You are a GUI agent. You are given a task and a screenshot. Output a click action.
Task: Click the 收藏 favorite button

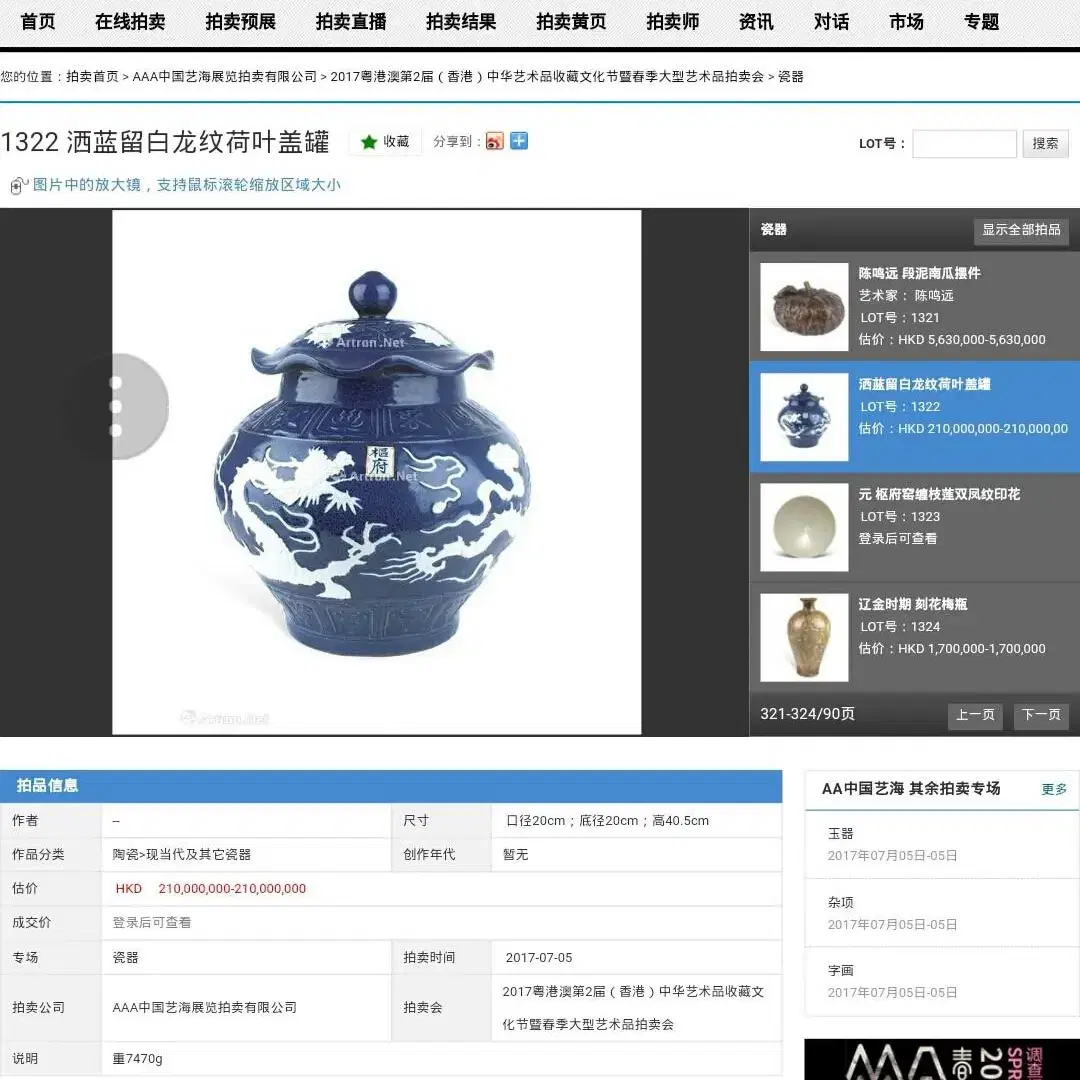(385, 142)
